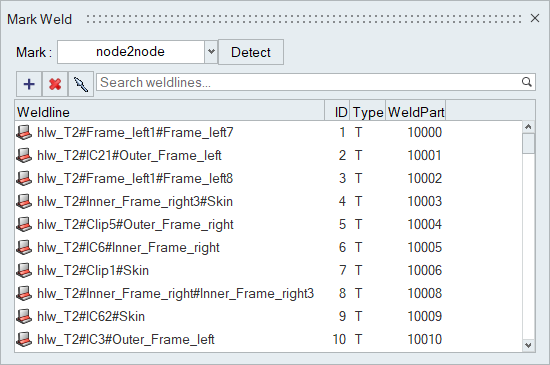Click the node2node combo box field
The width and height of the screenshot is (550, 365).
coord(130,52)
